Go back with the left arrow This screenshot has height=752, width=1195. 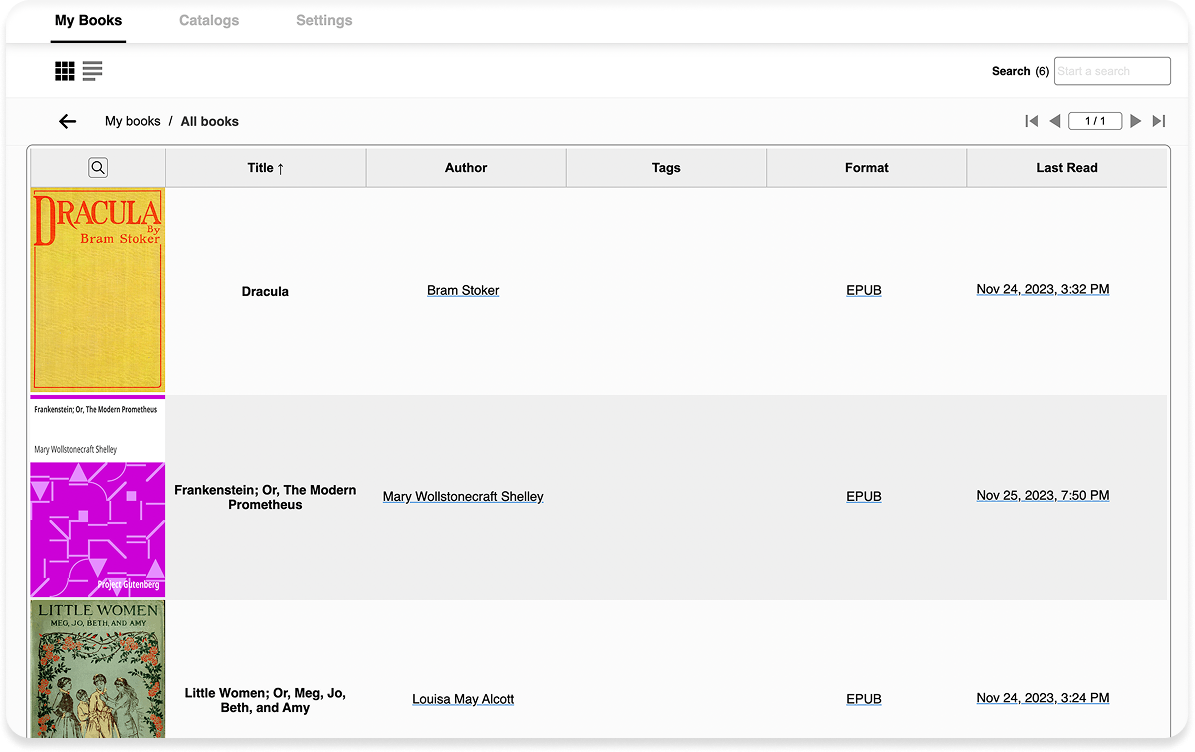coord(68,121)
